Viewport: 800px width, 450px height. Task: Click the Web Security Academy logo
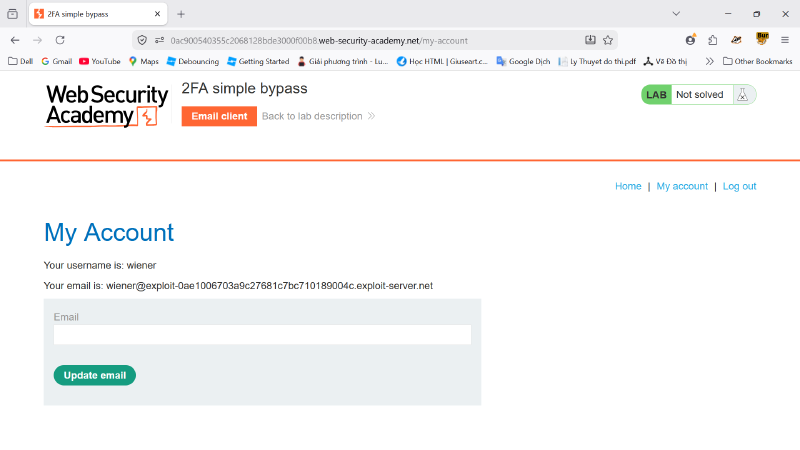coord(107,106)
